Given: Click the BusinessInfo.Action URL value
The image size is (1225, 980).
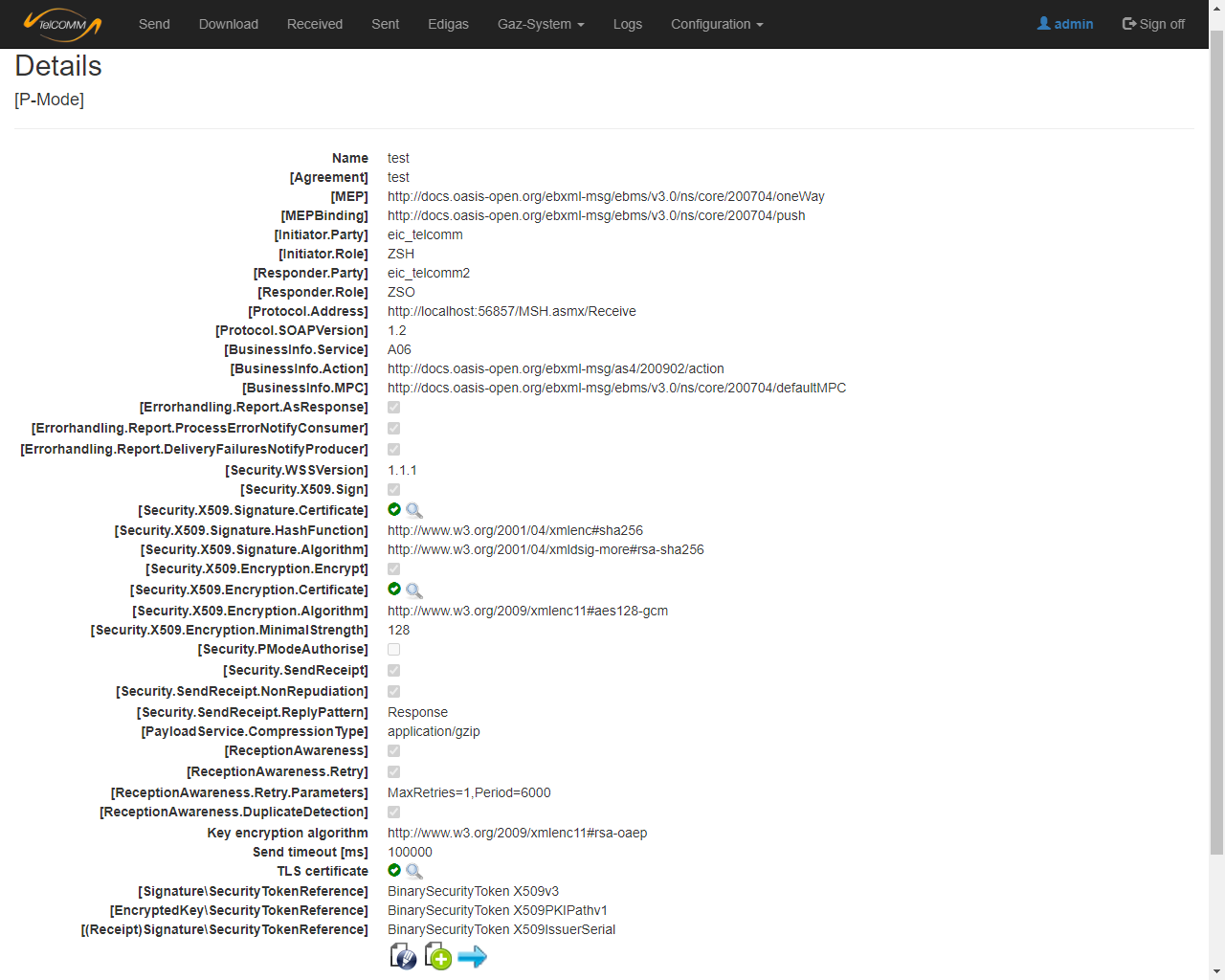Looking at the screenshot, I should (556, 368).
